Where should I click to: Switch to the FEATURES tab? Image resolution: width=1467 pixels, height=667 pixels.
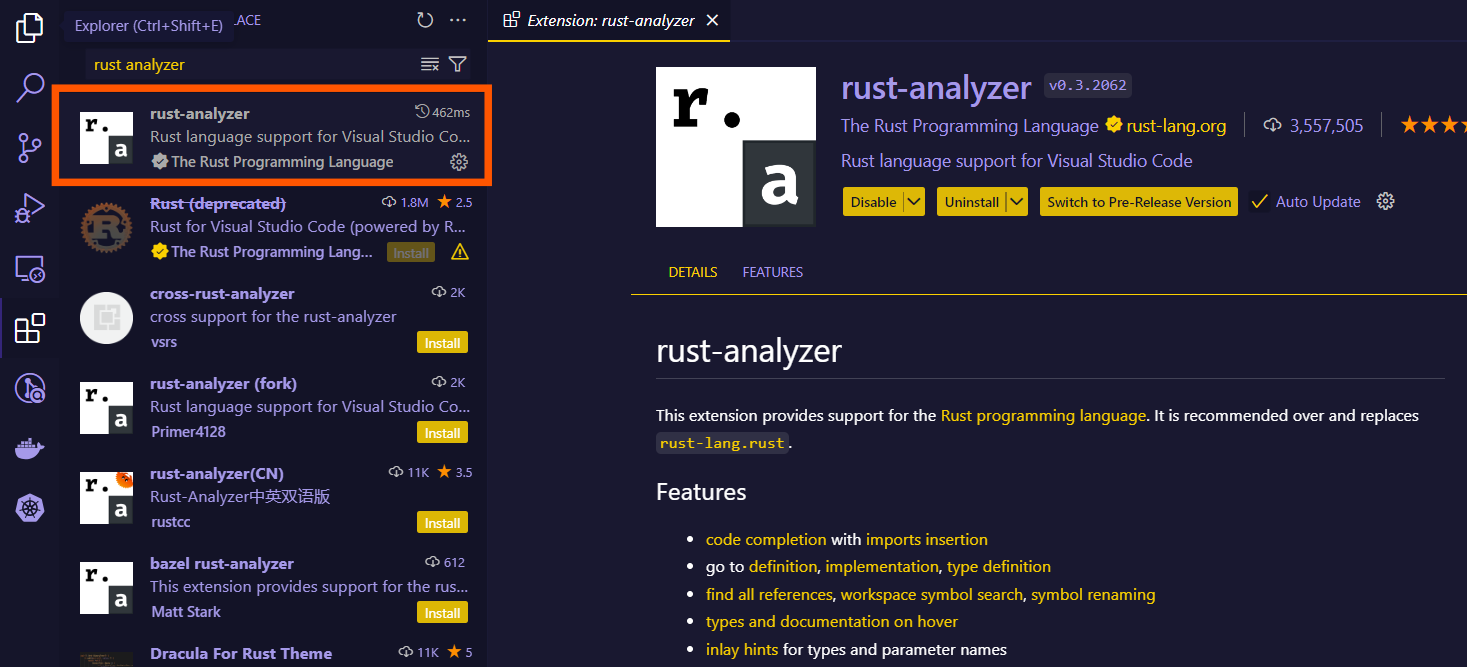point(773,272)
